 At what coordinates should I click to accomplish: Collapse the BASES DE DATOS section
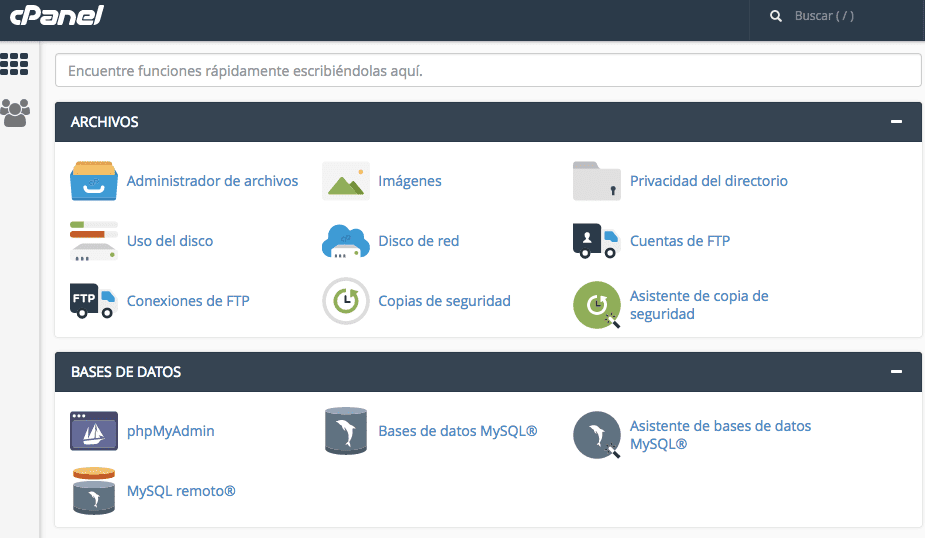(x=896, y=372)
